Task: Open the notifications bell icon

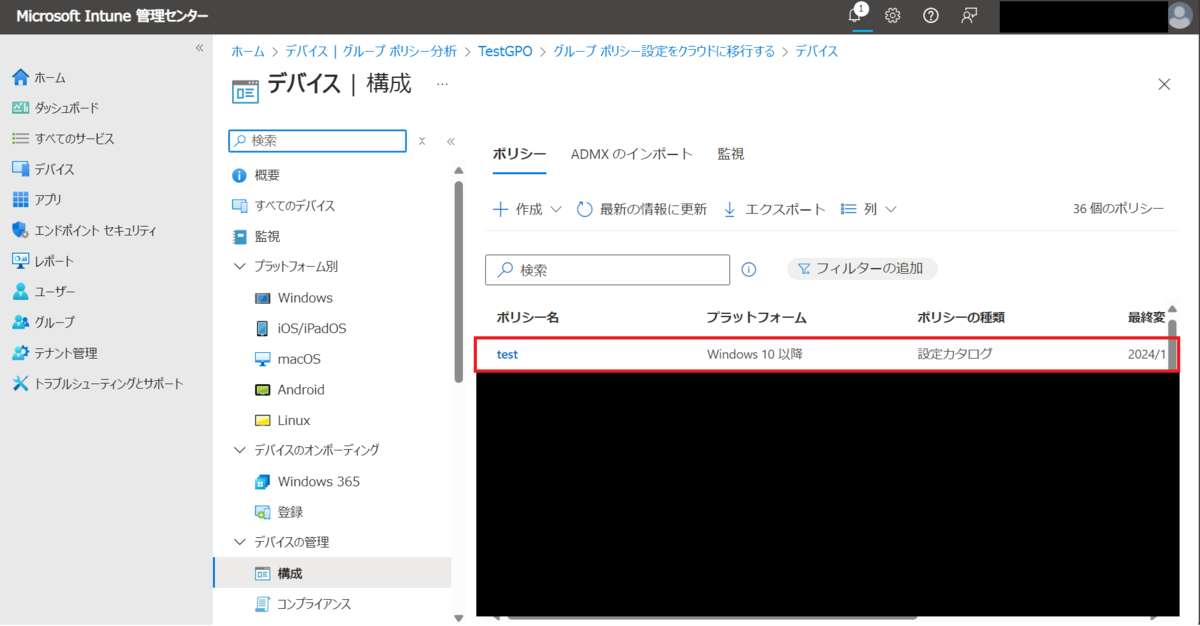Action: coord(856,16)
